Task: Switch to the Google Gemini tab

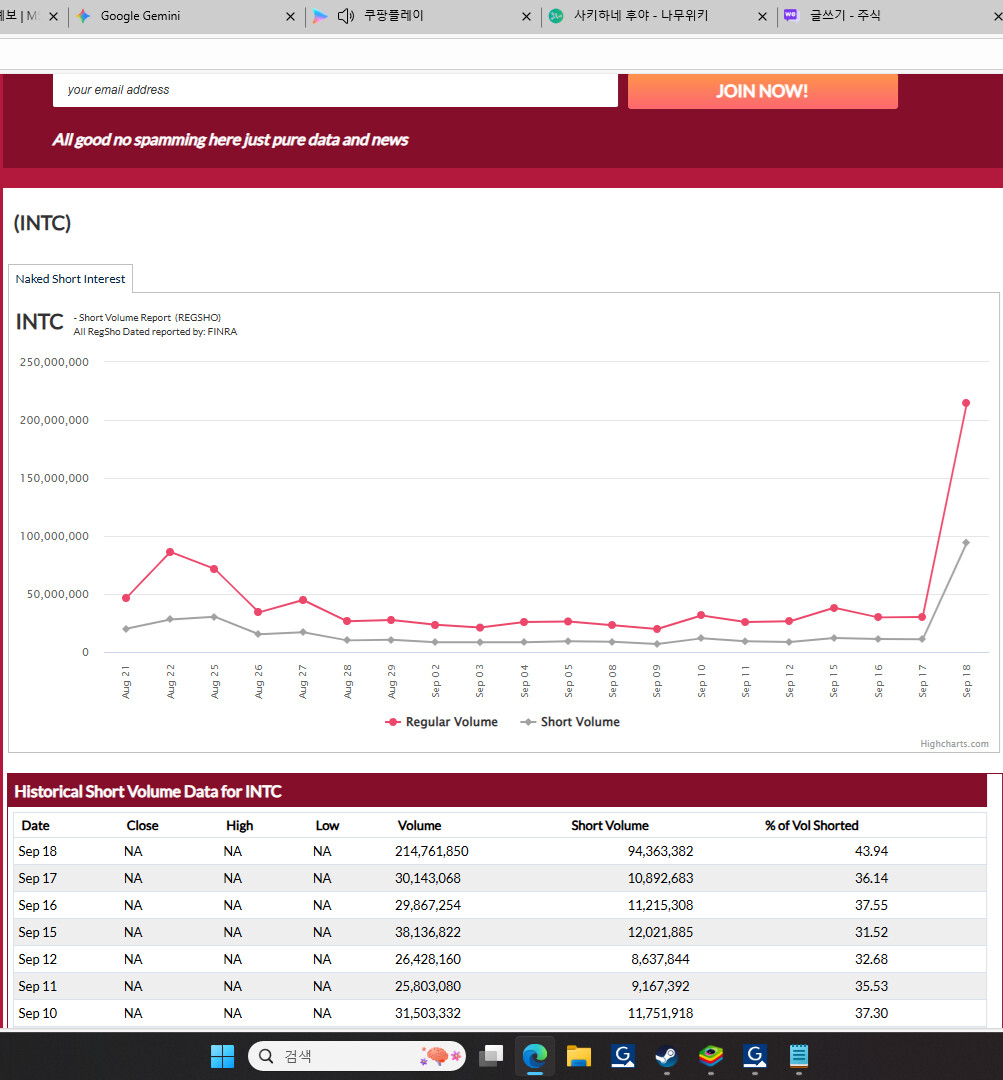Action: 140,16
